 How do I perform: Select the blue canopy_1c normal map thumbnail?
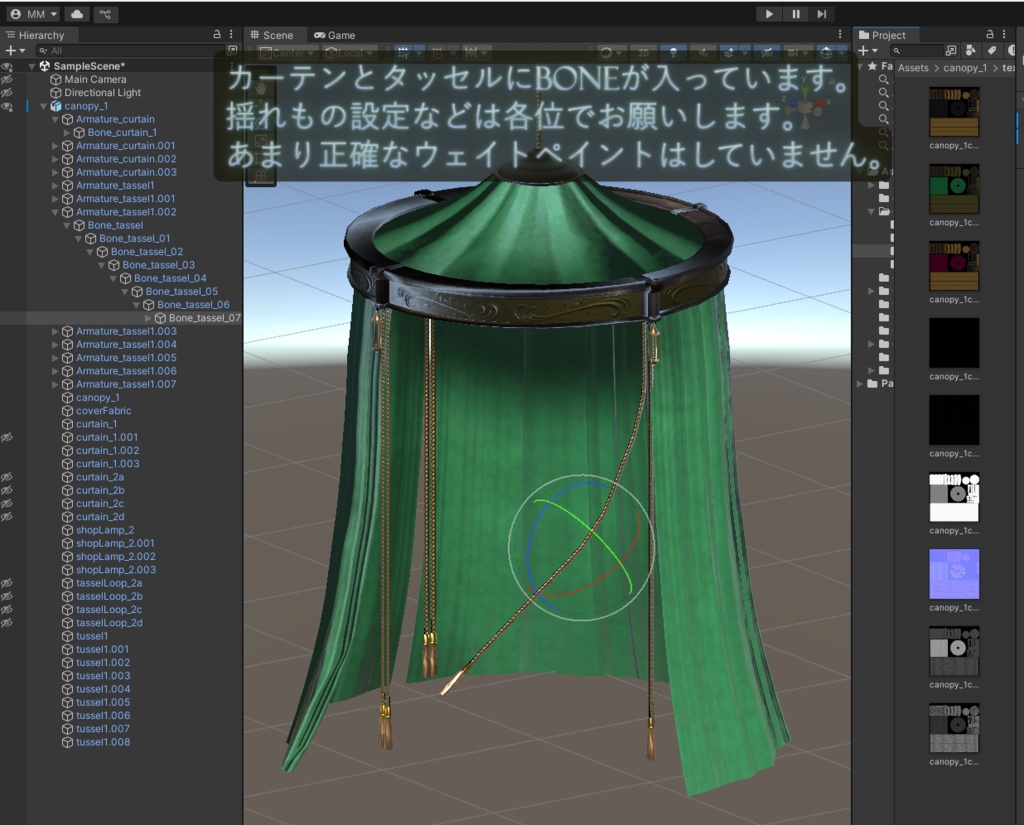[953, 572]
